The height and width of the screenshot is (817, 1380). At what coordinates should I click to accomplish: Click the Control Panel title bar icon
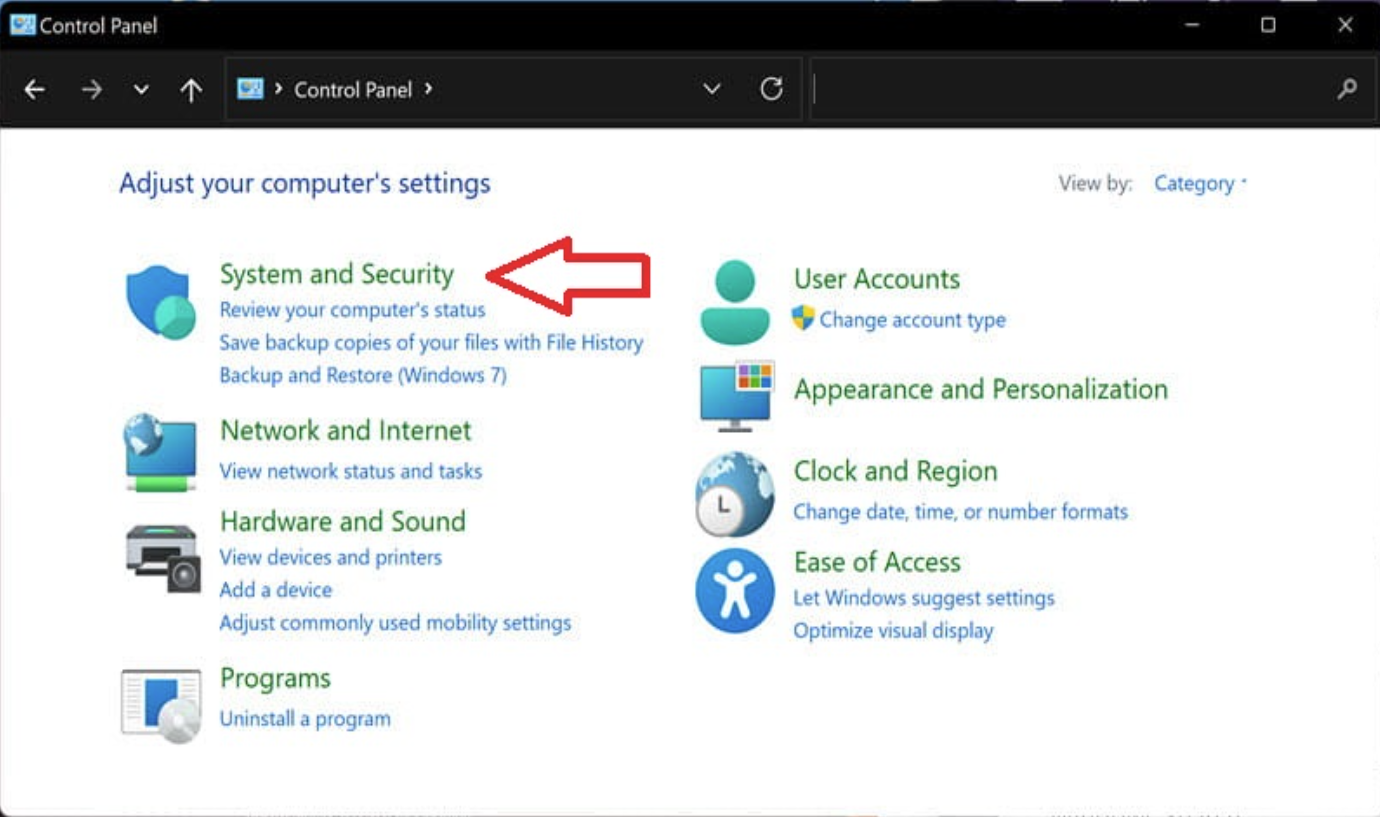pyautogui.click(x=21, y=25)
